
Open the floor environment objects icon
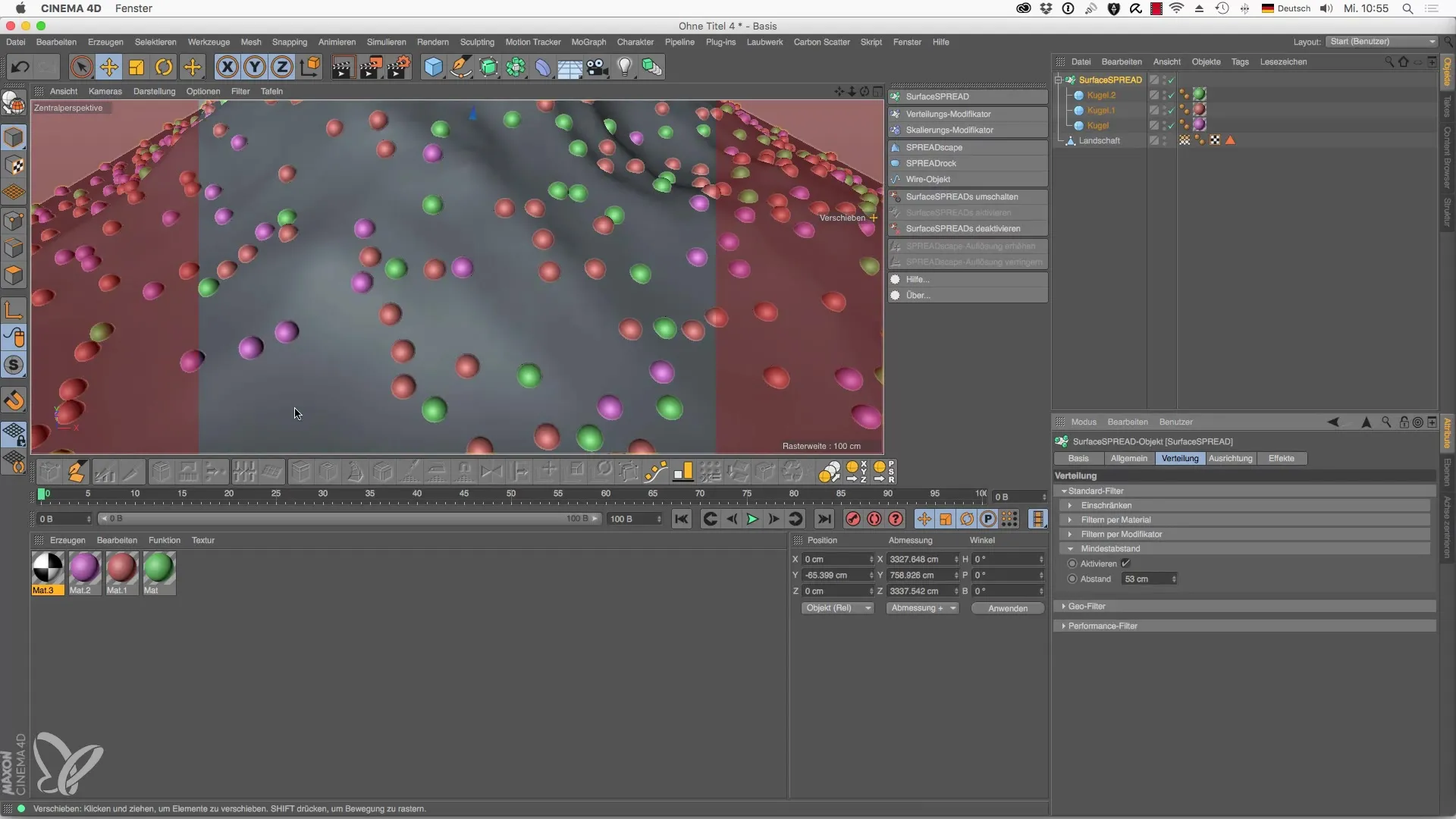tap(570, 67)
